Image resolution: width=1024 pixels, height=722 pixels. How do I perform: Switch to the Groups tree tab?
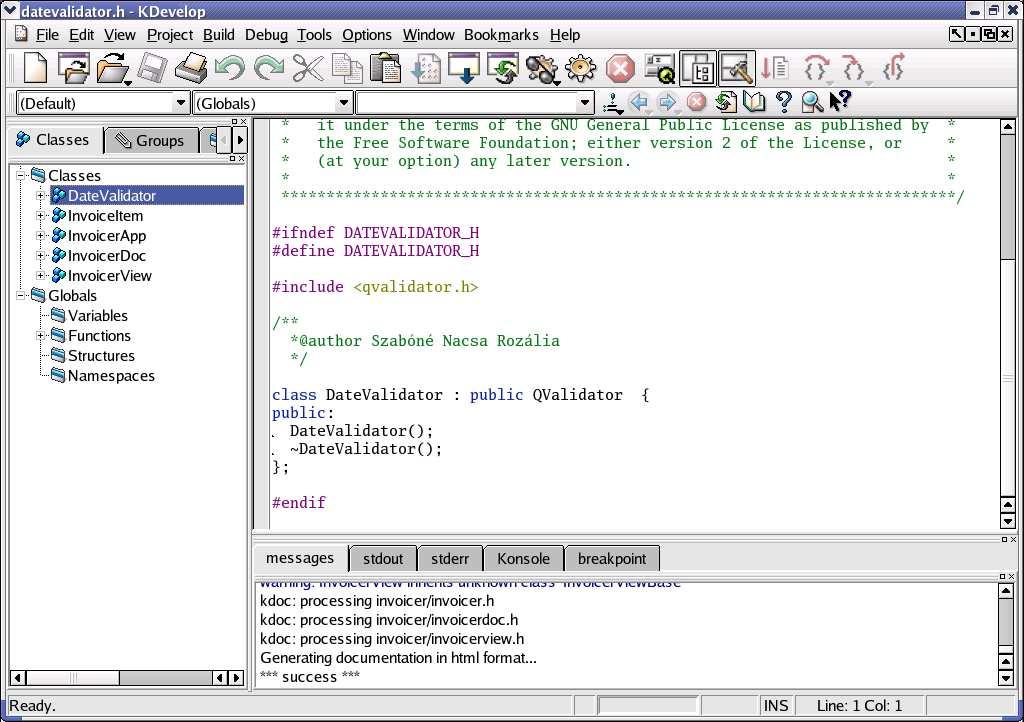point(151,140)
